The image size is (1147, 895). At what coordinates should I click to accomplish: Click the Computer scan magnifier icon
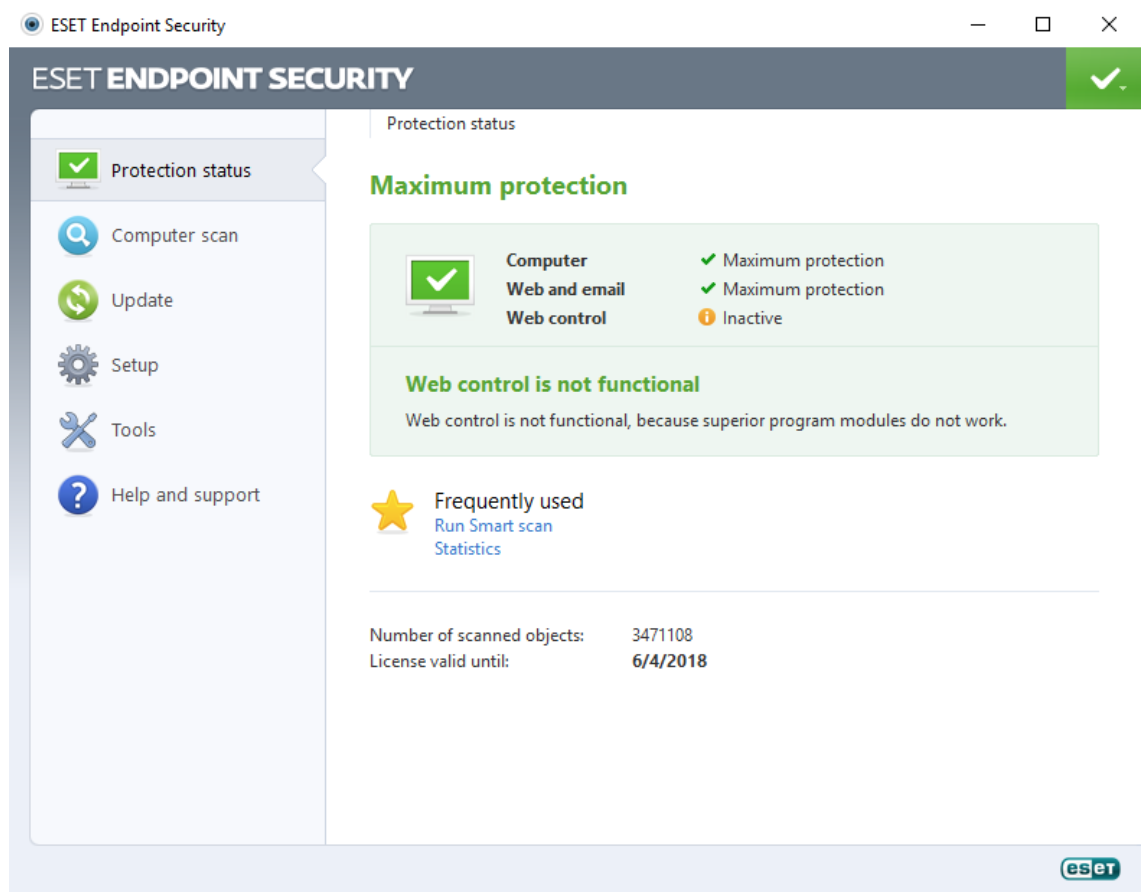(78, 235)
